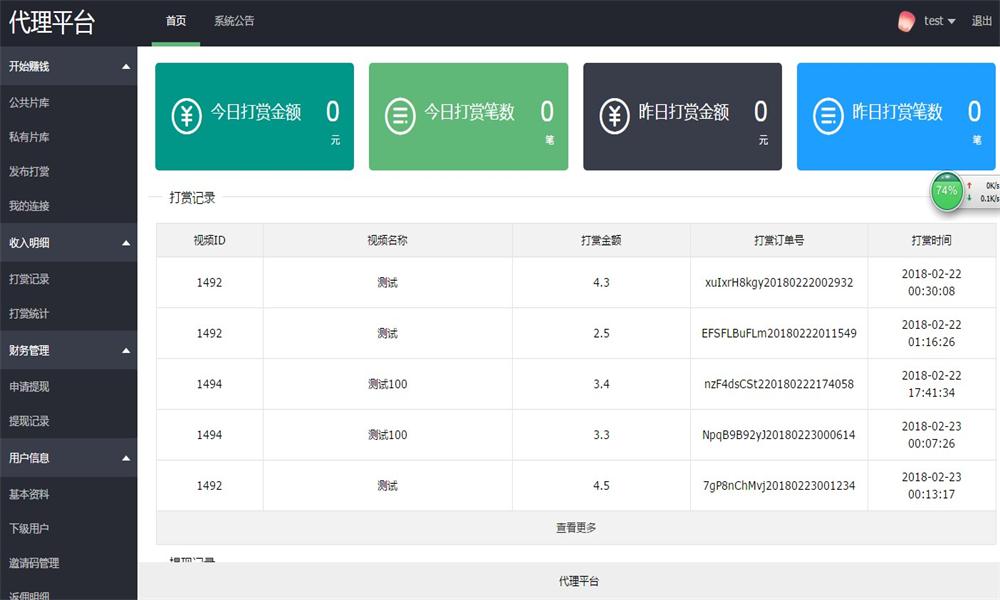The image size is (1000, 600).
Task: Click the list icon on 今日打赏笔数 card
Action: point(400,116)
